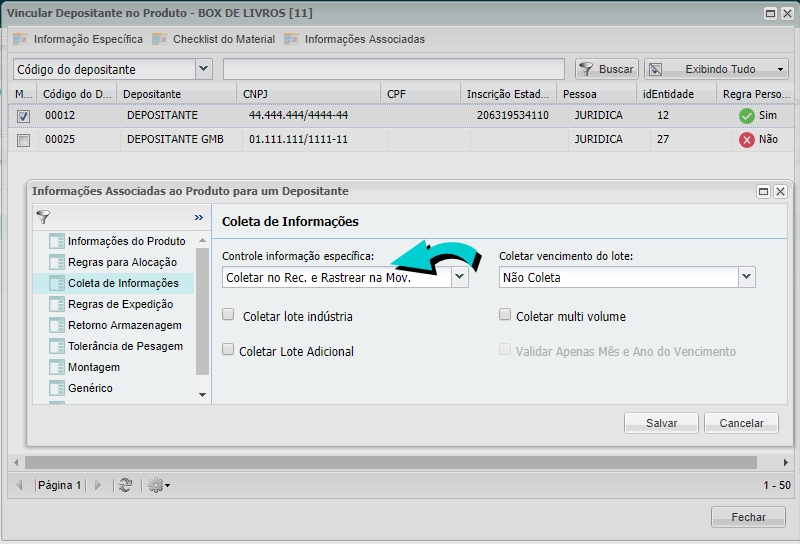The height and width of the screenshot is (544, 800).
Task: Sort by CNPJ column header
Action: 308,94
